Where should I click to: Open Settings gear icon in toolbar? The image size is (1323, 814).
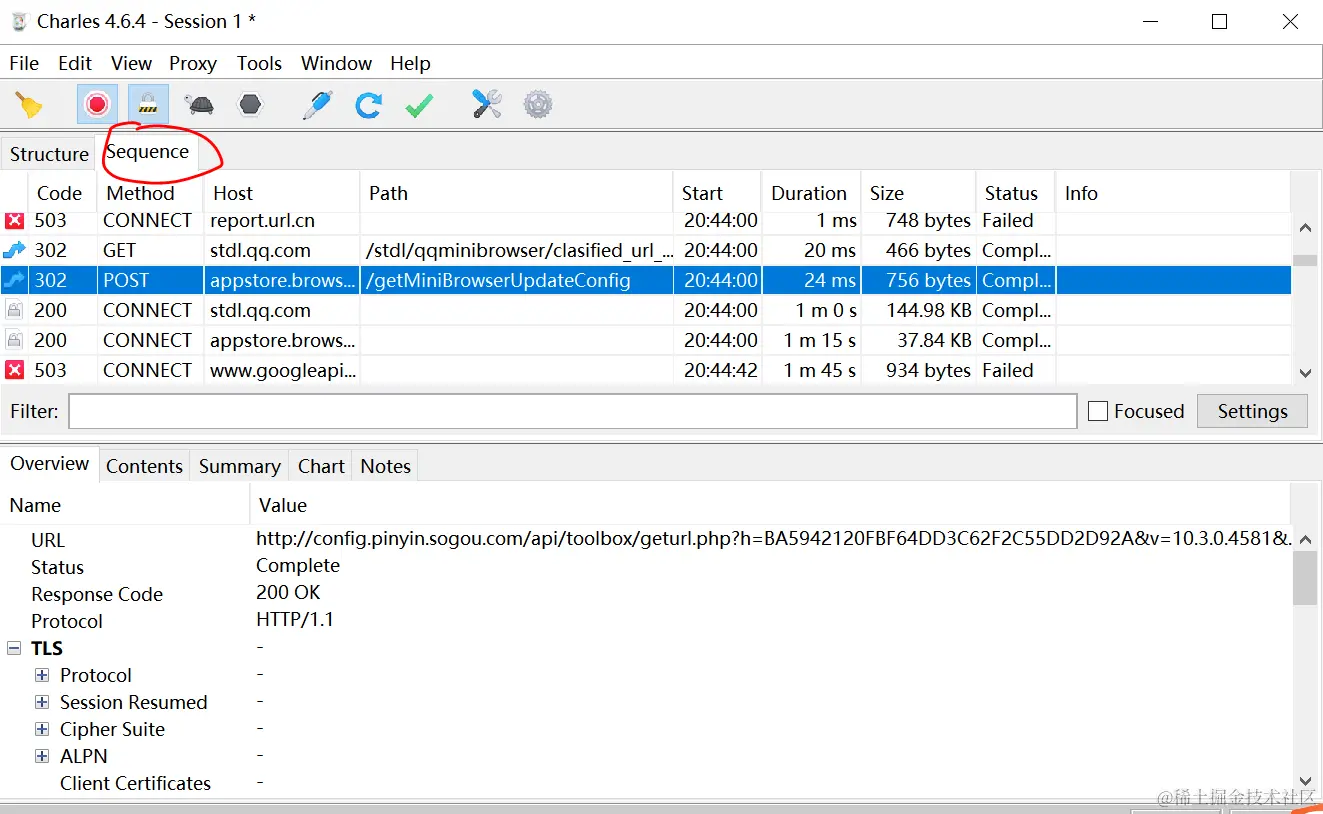[x=538, y=104]
